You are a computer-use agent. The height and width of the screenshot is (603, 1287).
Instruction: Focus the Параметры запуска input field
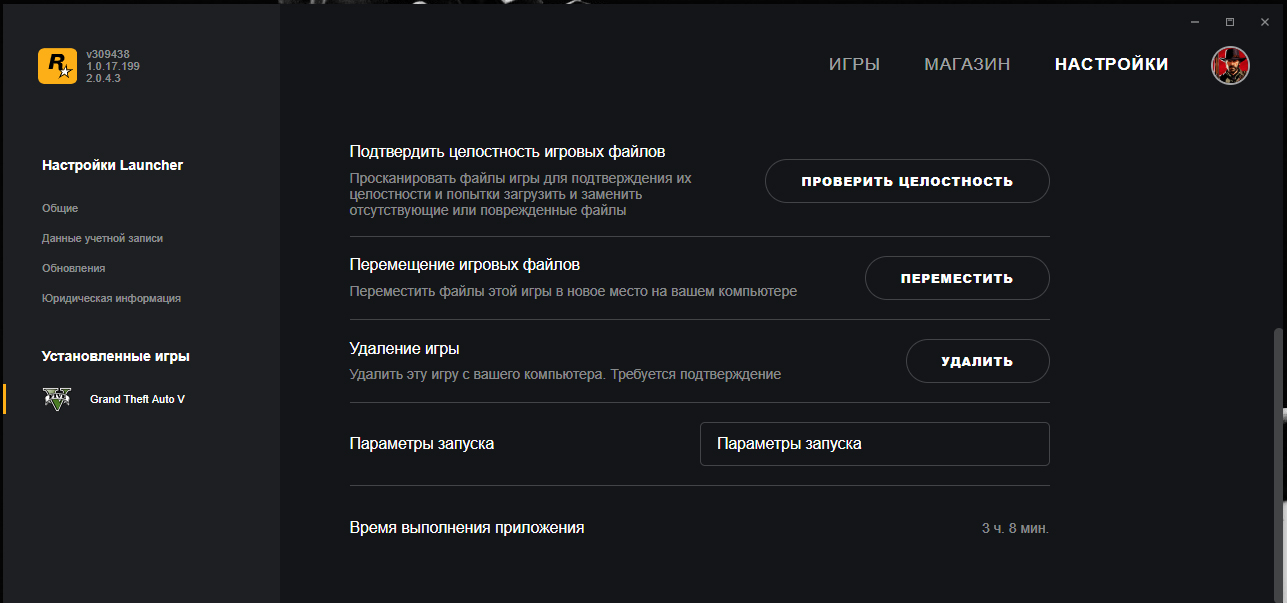pos(875,444)
